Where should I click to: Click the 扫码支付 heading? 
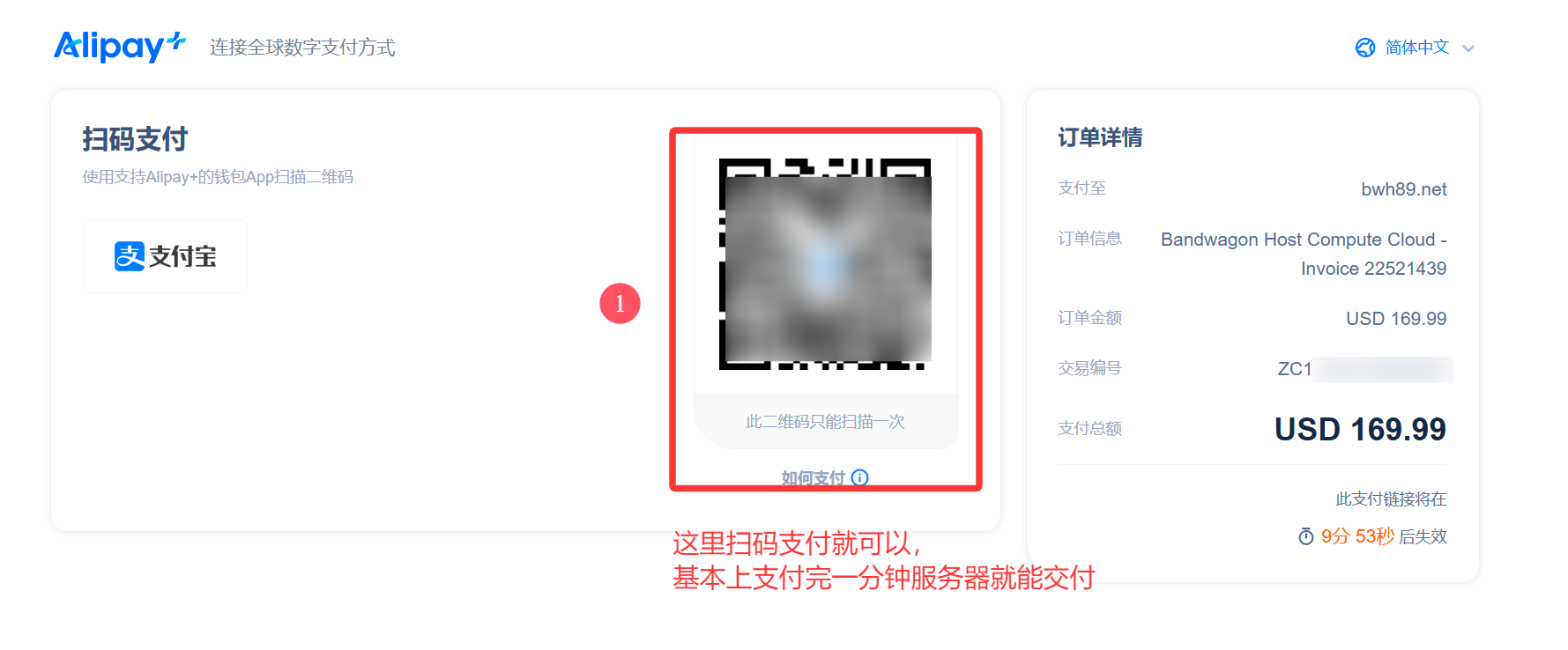coord(135,139)
